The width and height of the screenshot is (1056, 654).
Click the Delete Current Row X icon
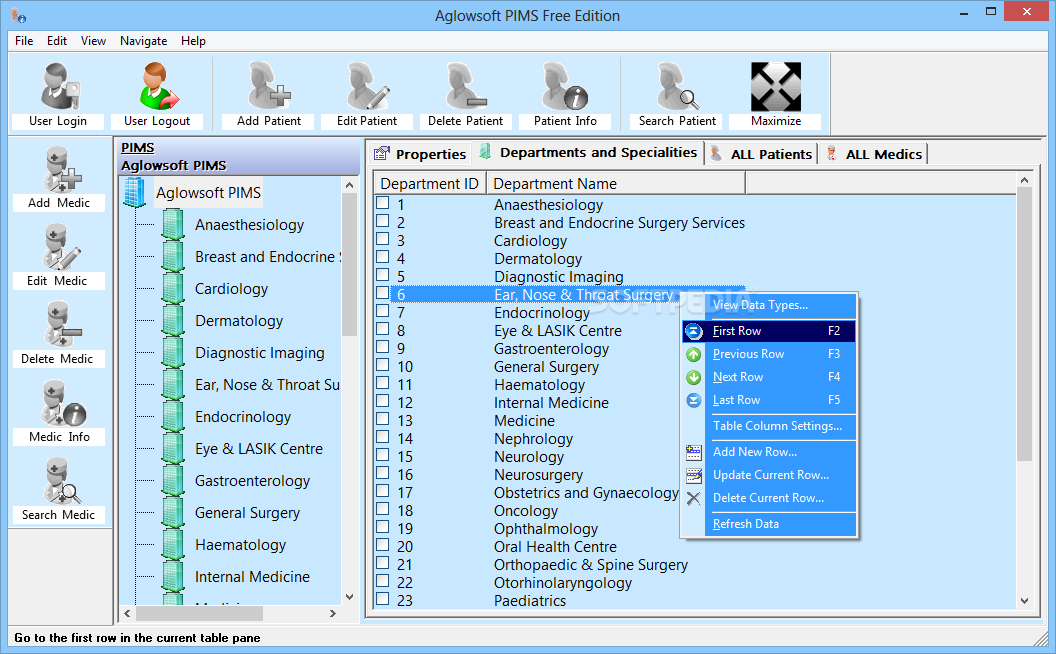coord(694,498)
